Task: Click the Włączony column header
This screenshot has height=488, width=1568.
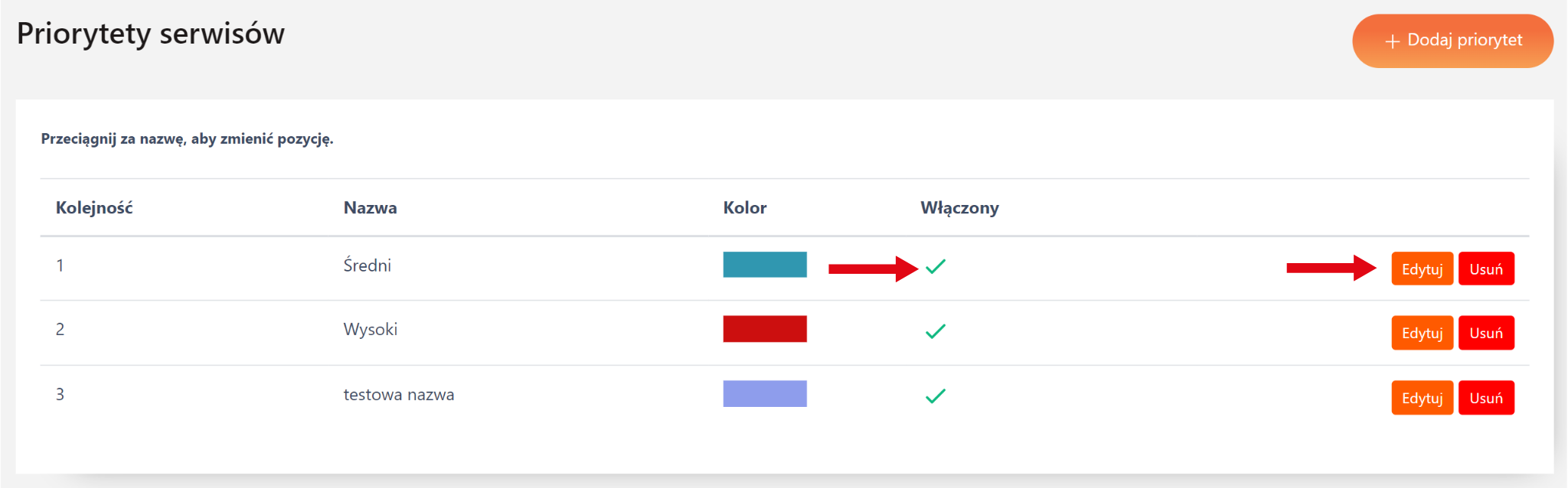Action: 959,208
